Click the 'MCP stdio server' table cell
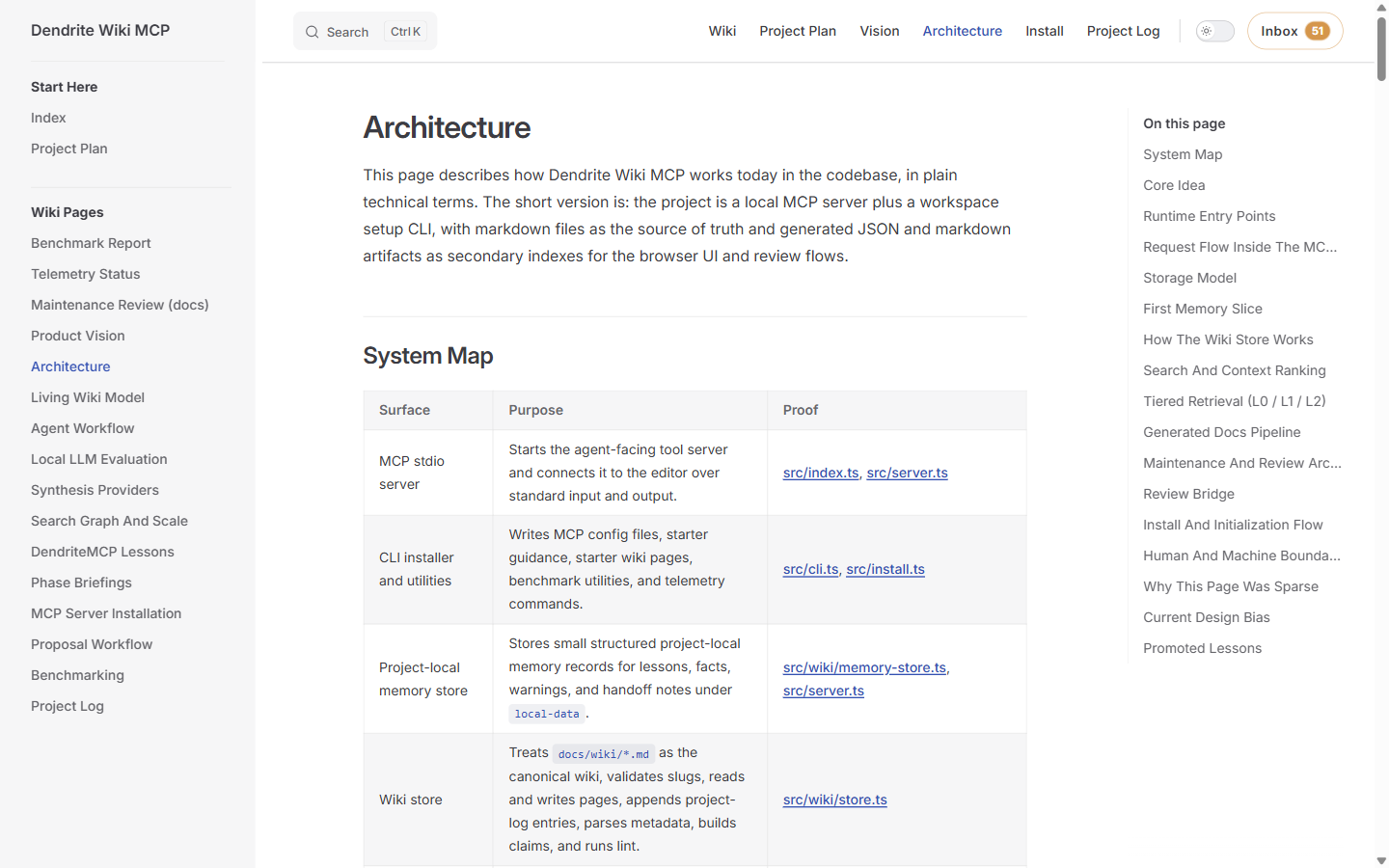Image resolution: width=1389 pixels, height=868 pixels. pyautogui.click(x=428, y=473)
